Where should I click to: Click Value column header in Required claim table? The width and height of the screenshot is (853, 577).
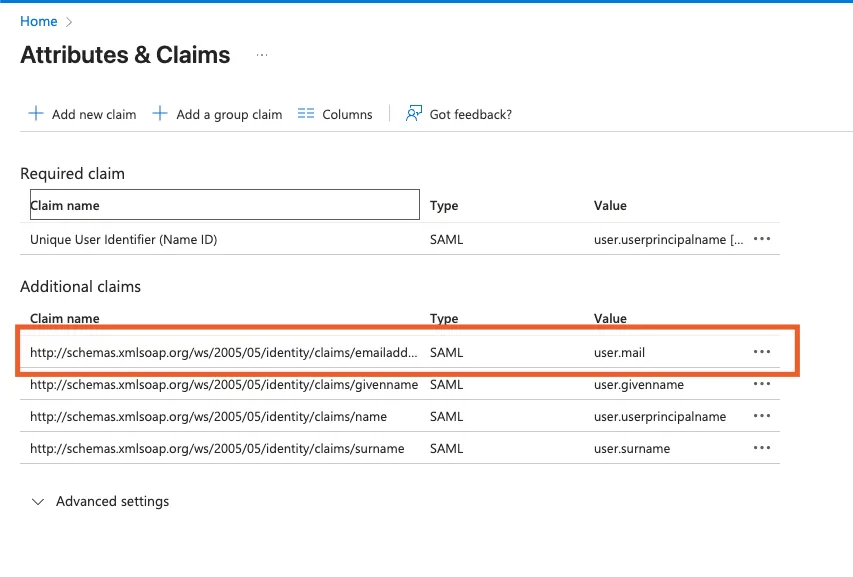pyautogui.click(x=610, y=206)
